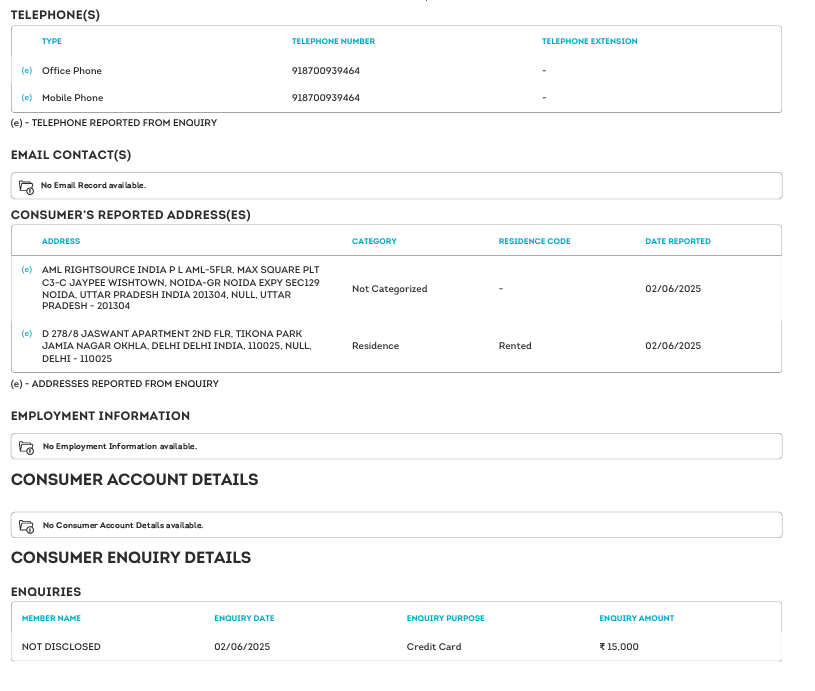Click folder icon beside No Consumer Account Details
The height and width of the screenshot is (691, 815).
27,525
